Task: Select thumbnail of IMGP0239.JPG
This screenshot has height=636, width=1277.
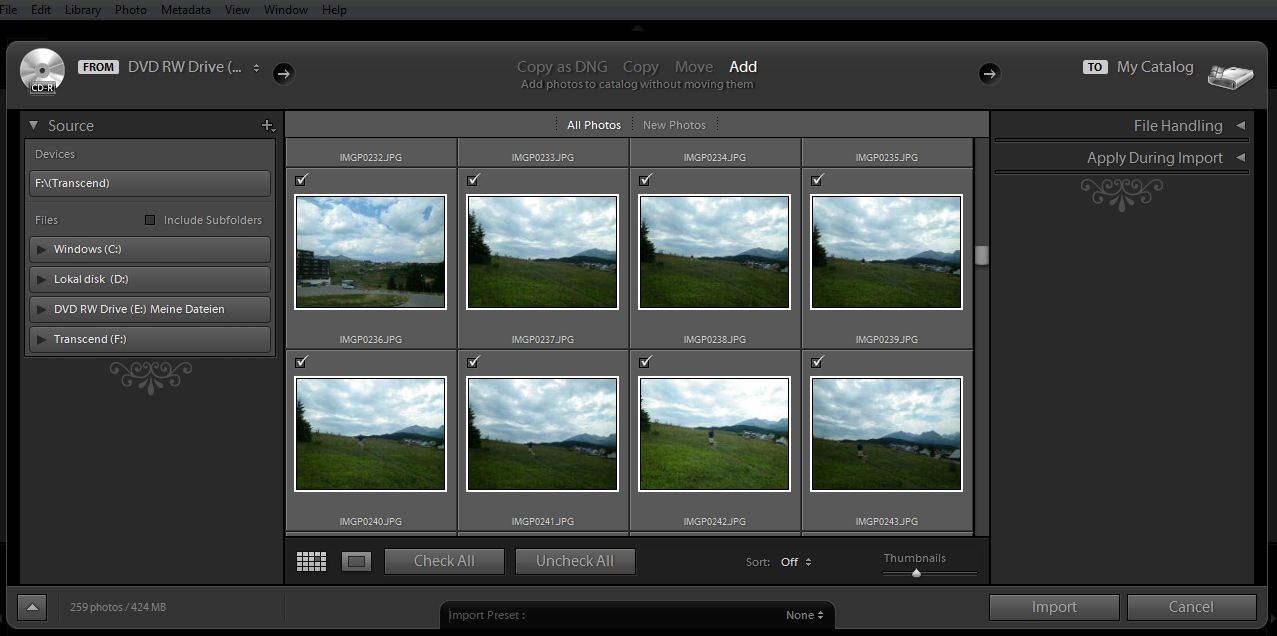Action: [887, 252]
